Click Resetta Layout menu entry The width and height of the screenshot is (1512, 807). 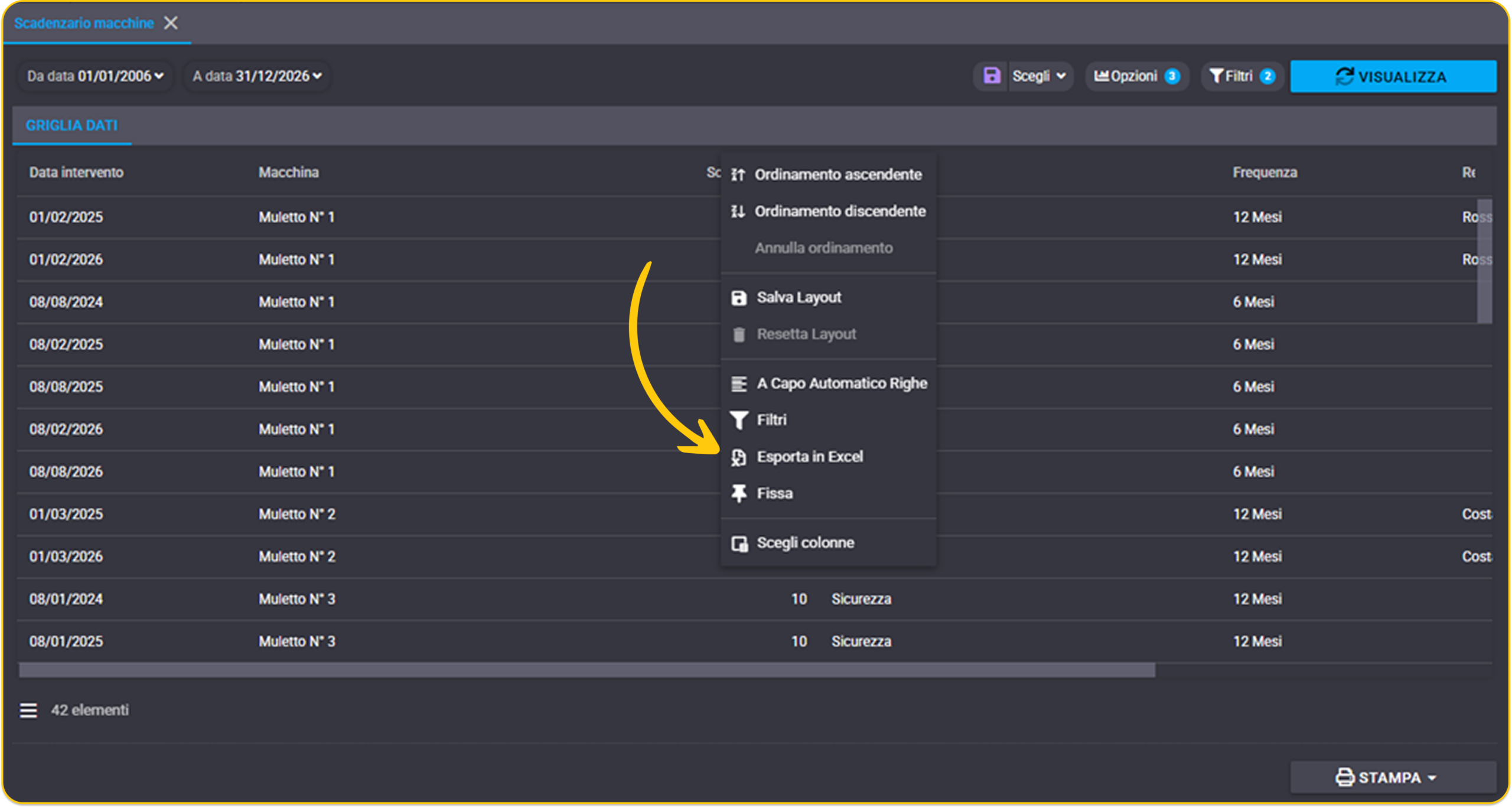(x=828, y=334)
